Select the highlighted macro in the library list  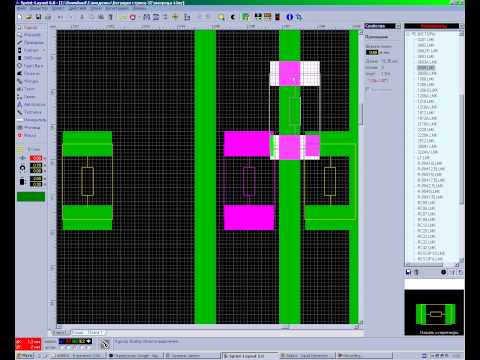click(426, 68)
